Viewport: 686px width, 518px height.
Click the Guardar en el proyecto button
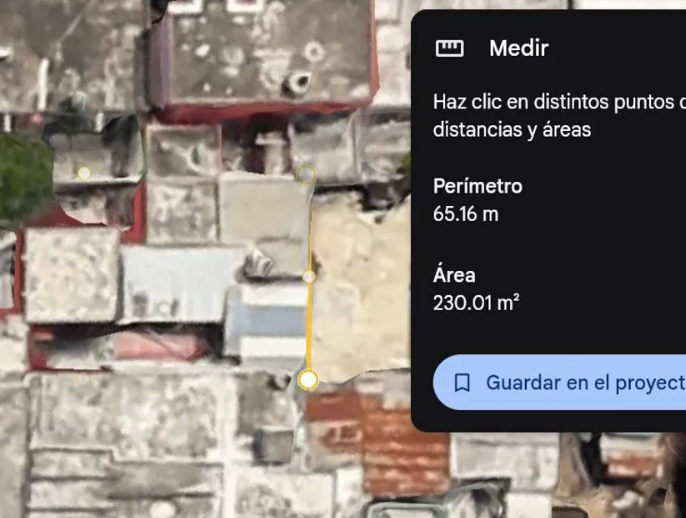coord(559,382)
